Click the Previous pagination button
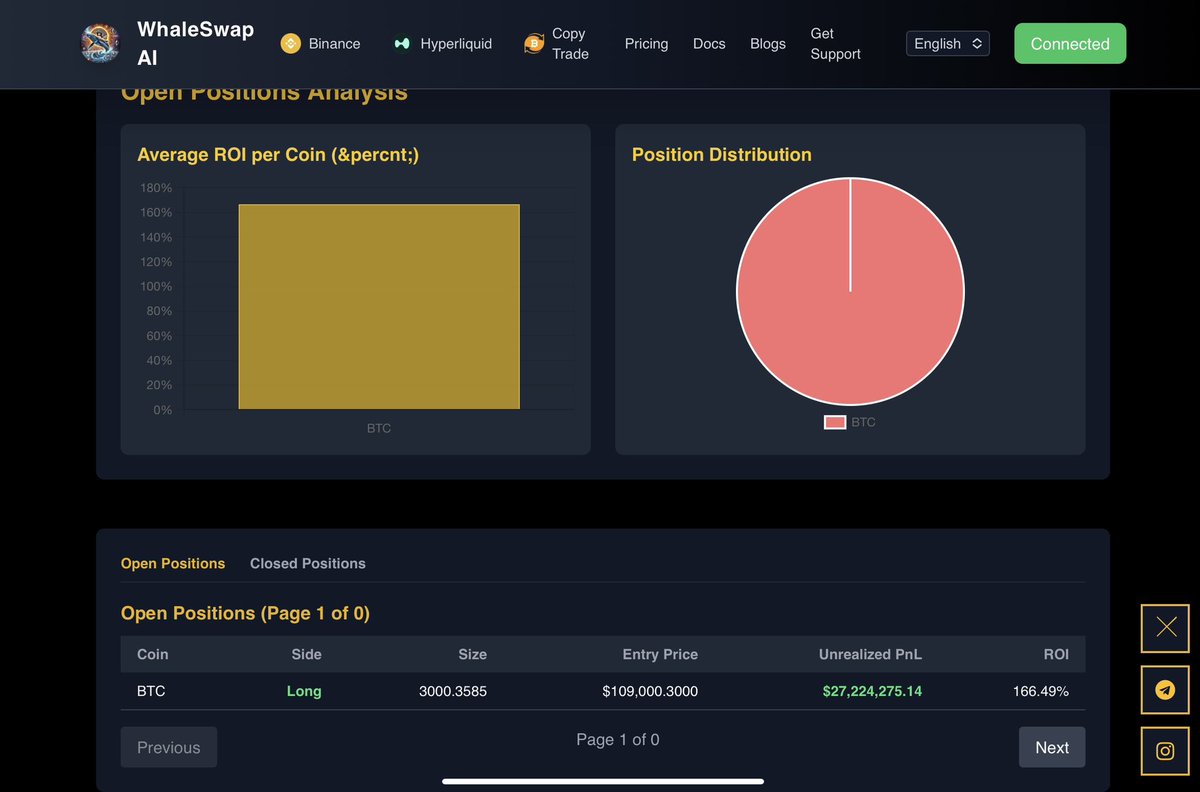The height and width of the screenshot is (792, 1200). coord(169,747)
